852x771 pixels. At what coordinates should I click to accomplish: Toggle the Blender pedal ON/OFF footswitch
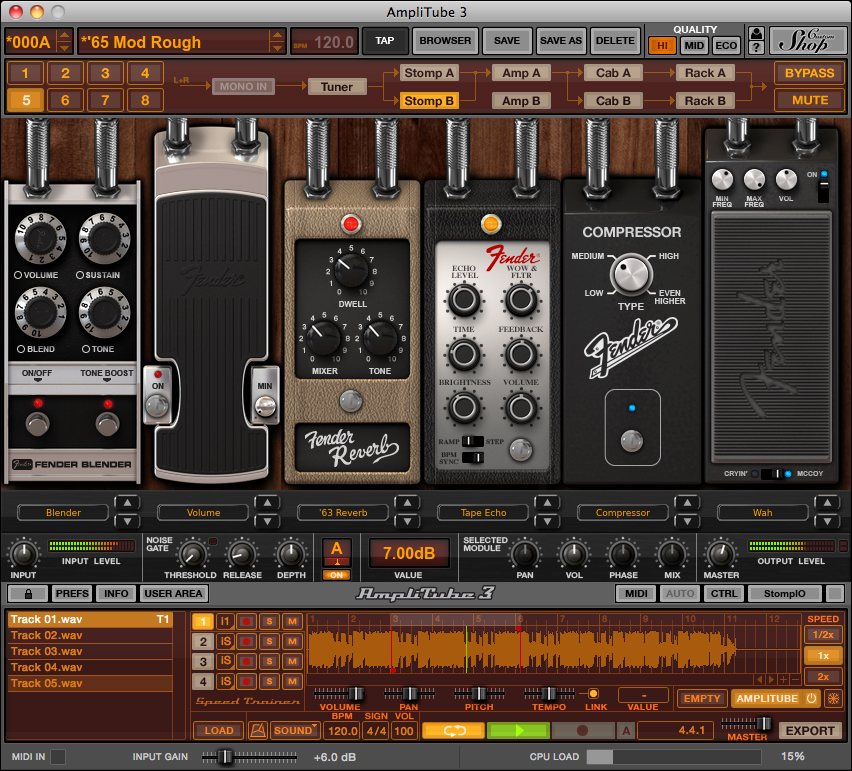click(38, 424)
